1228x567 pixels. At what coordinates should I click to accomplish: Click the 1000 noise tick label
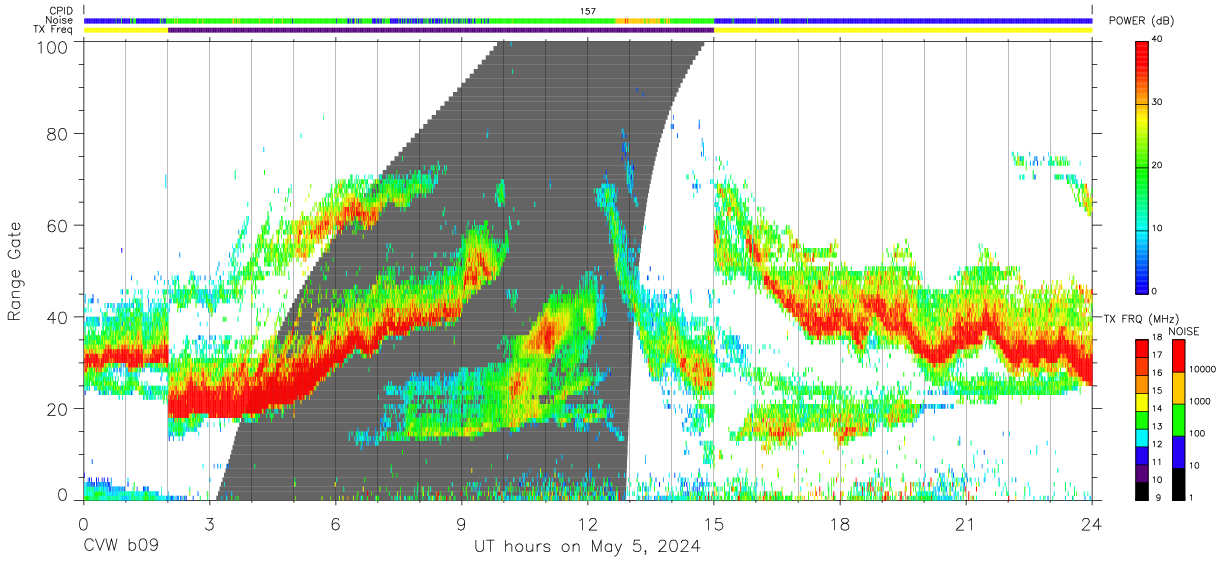(x=1201, y=401)
